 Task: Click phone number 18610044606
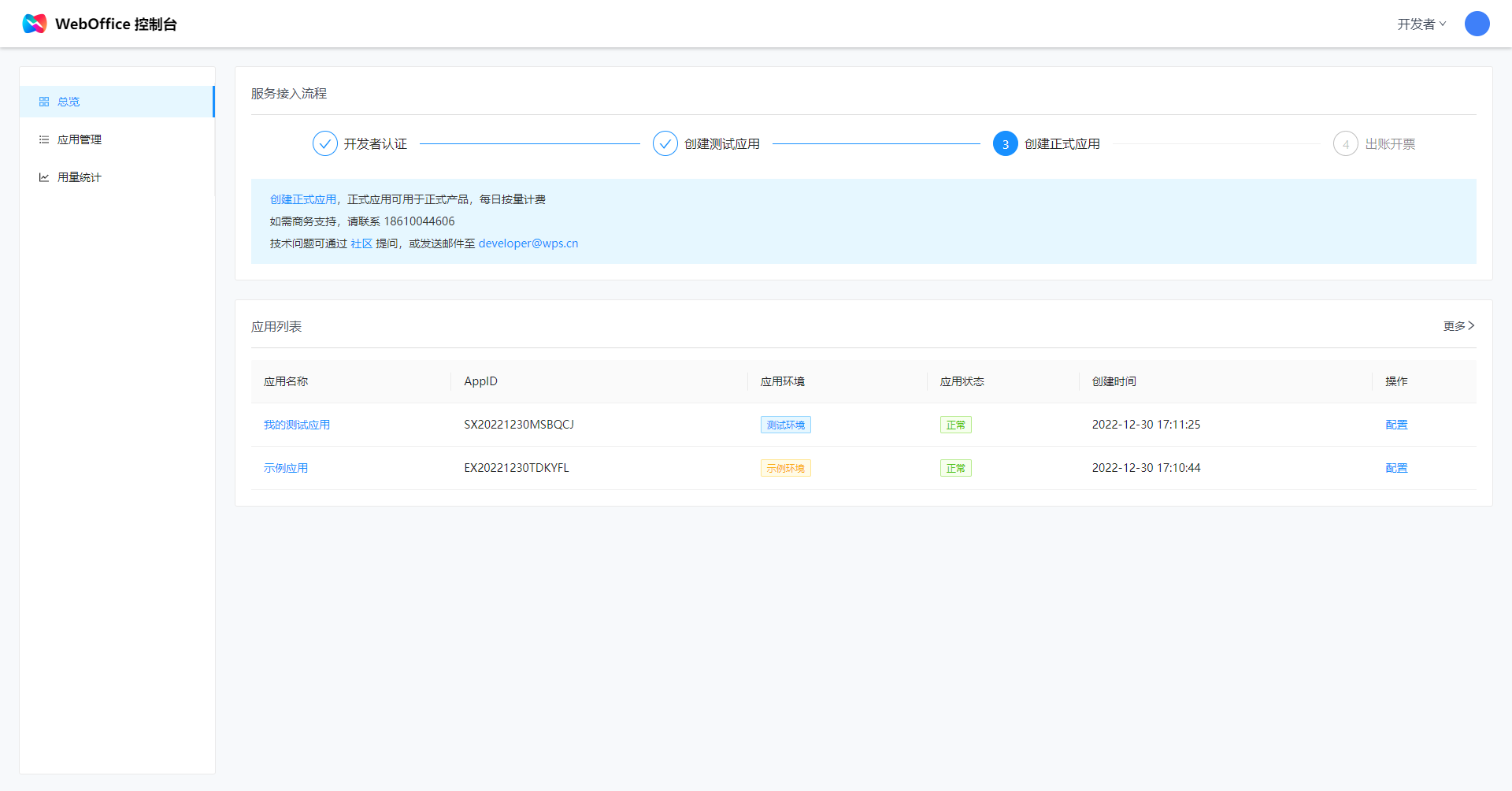point(419,221)
